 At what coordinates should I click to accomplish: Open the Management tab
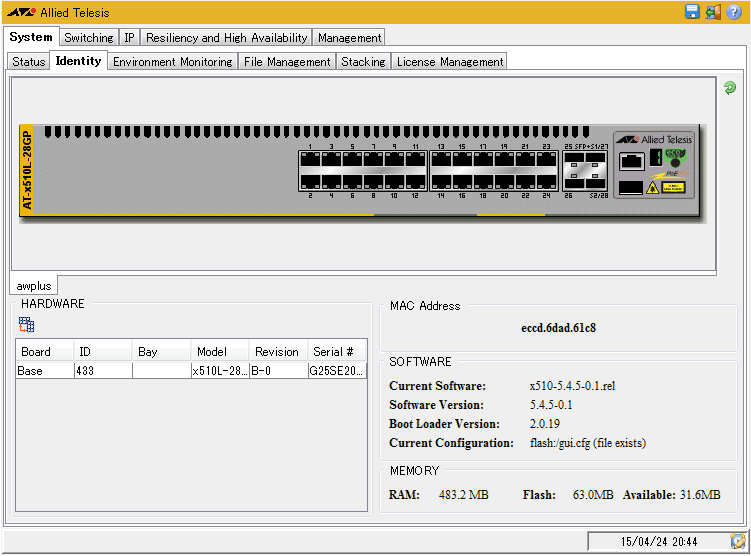(349, 38)
